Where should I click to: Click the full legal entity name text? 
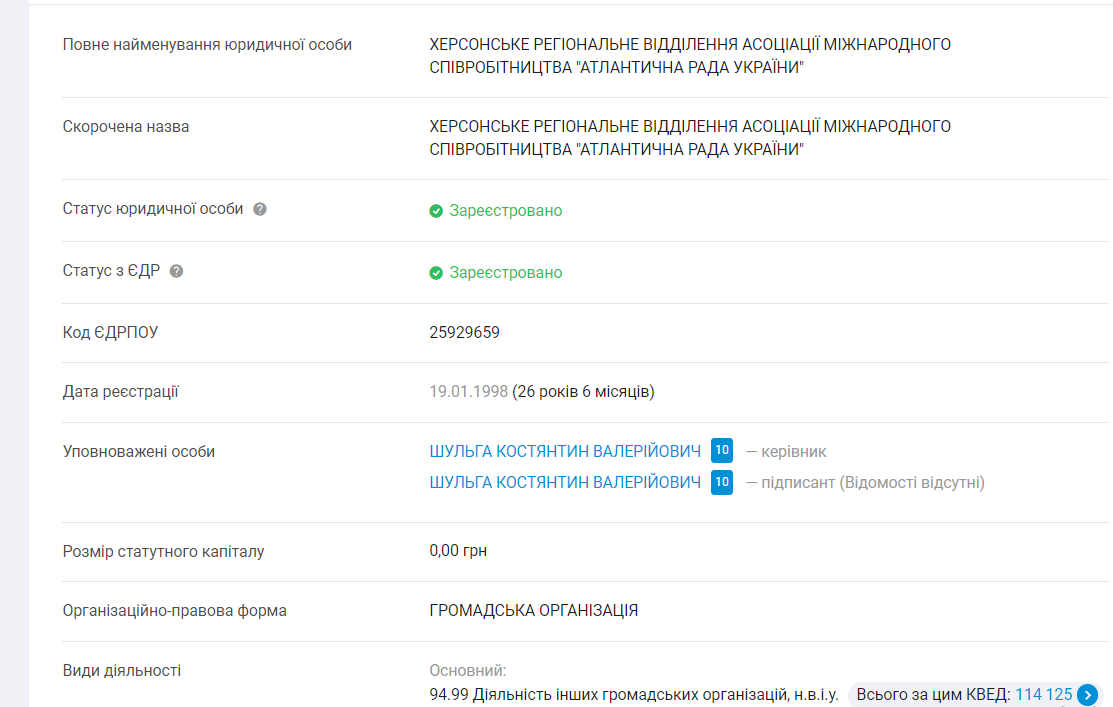(x=689, y=56)
